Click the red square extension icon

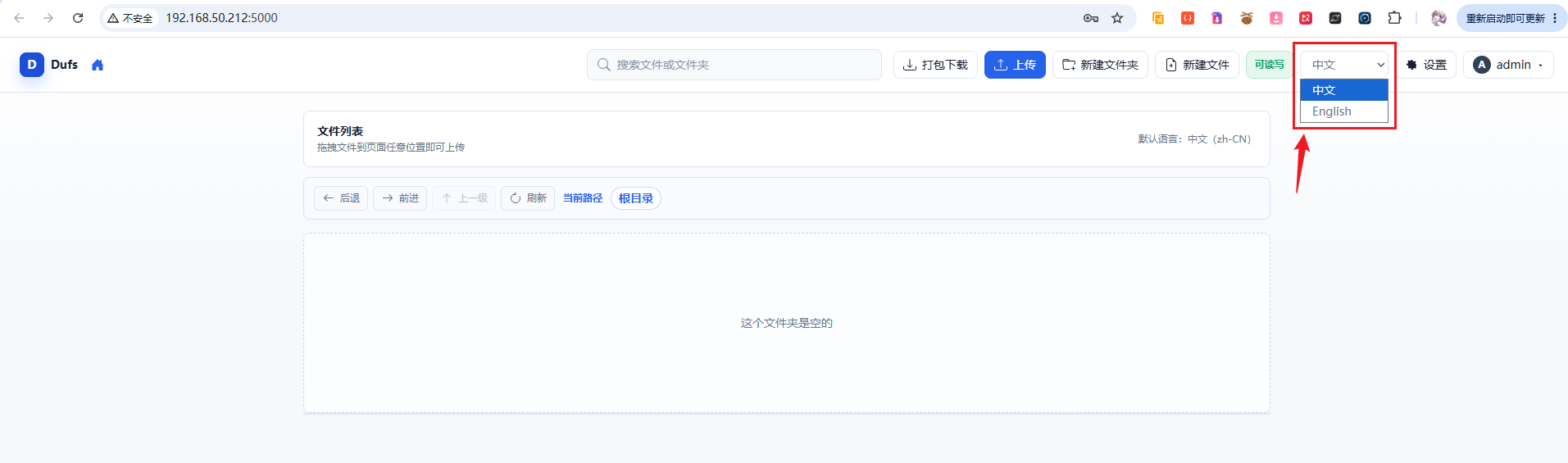1306,18
